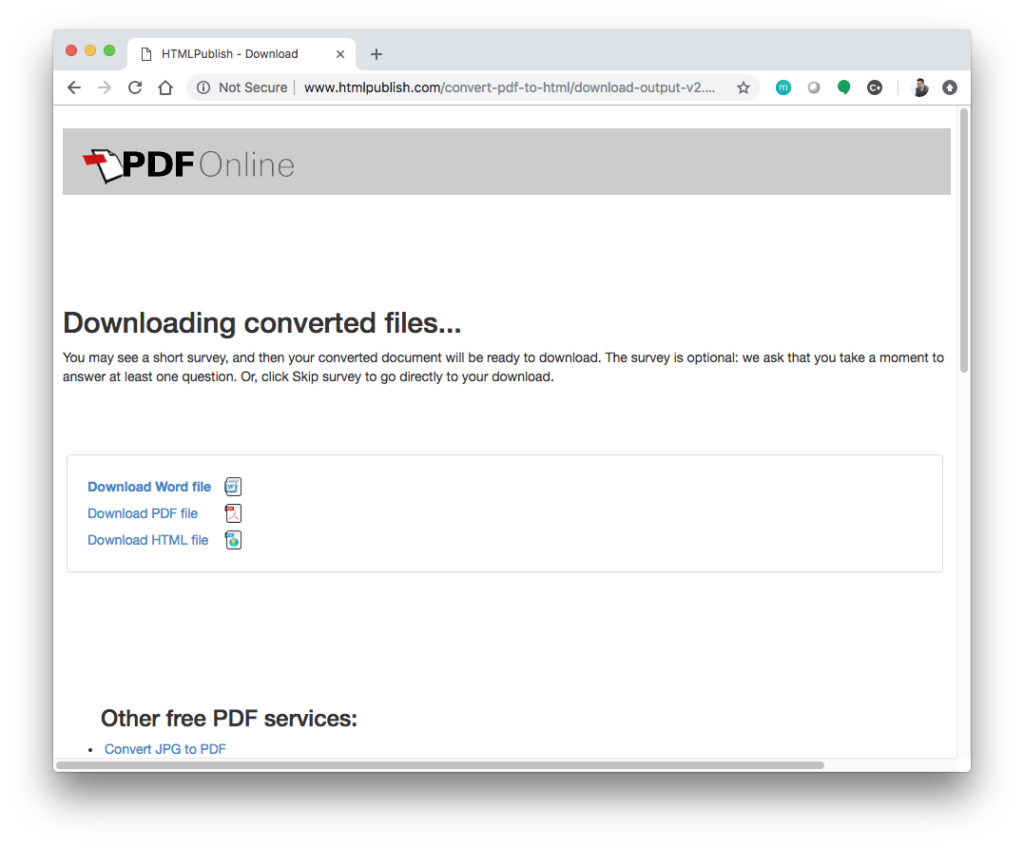This screenshot has height=848, width=1024.
Task: Reload the page
Action: click(135, 88)
